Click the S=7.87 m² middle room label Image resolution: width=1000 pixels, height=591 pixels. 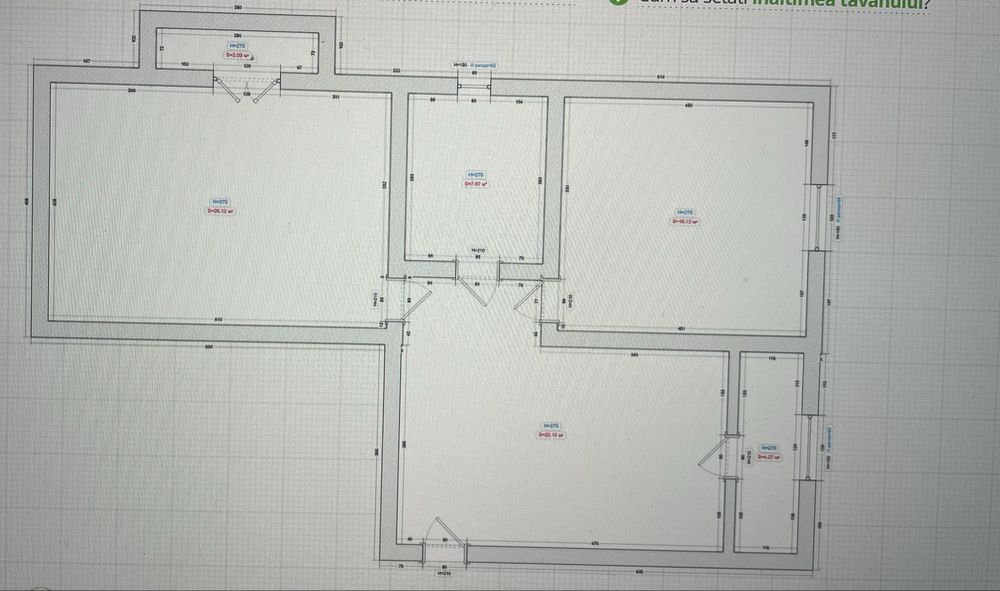pos(476,184)
